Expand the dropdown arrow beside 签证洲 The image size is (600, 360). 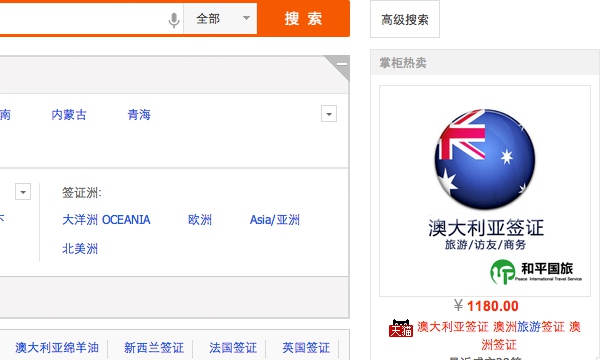23,192
